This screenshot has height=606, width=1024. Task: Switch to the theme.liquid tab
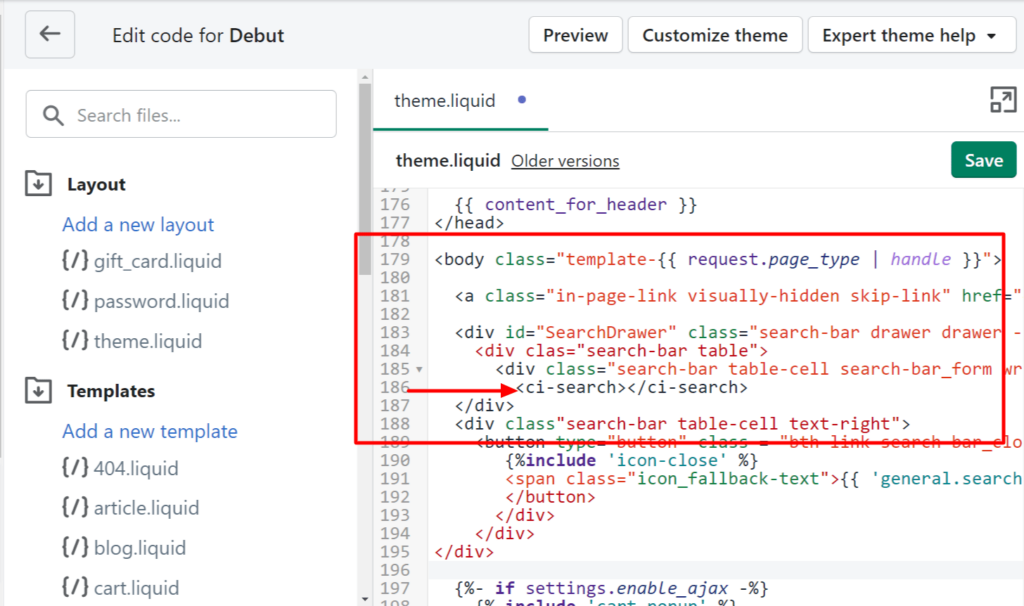pyautogui.click(x=445, y=100)
